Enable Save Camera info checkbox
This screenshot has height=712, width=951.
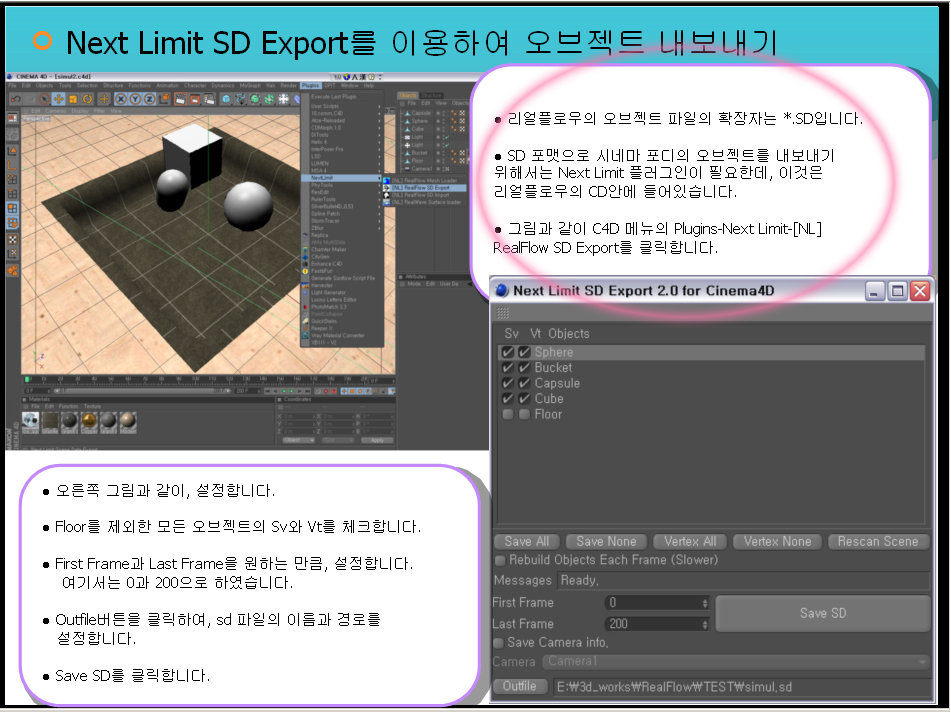[x=499, y=642]
